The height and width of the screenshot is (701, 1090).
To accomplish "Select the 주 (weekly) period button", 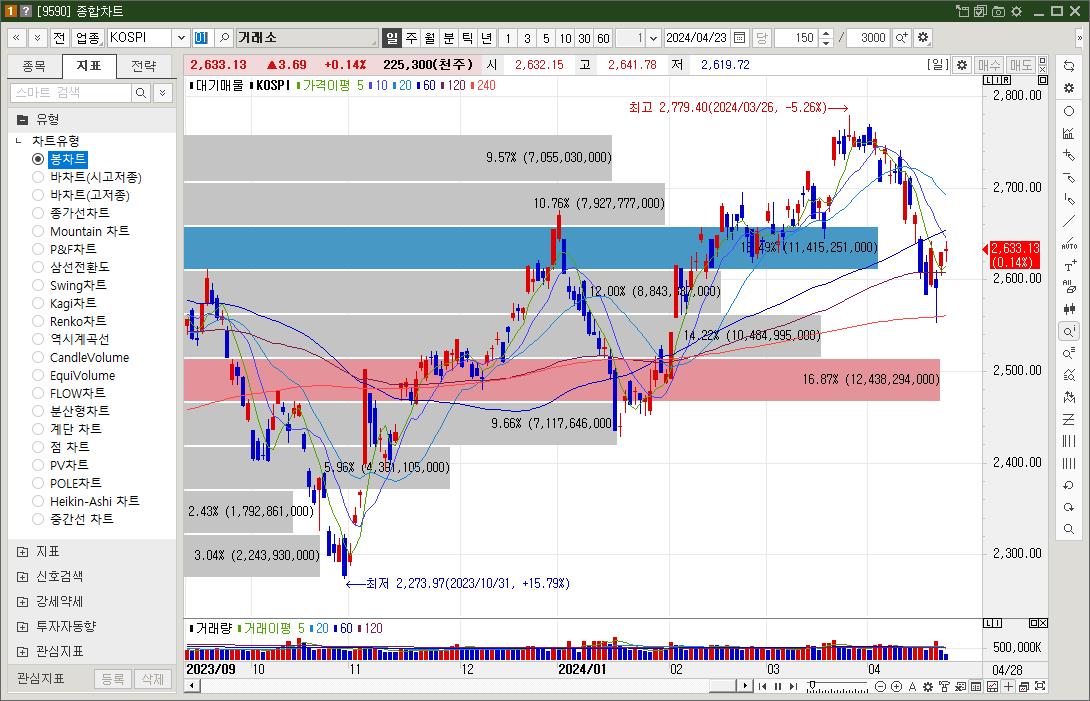I will click(412, 38).
